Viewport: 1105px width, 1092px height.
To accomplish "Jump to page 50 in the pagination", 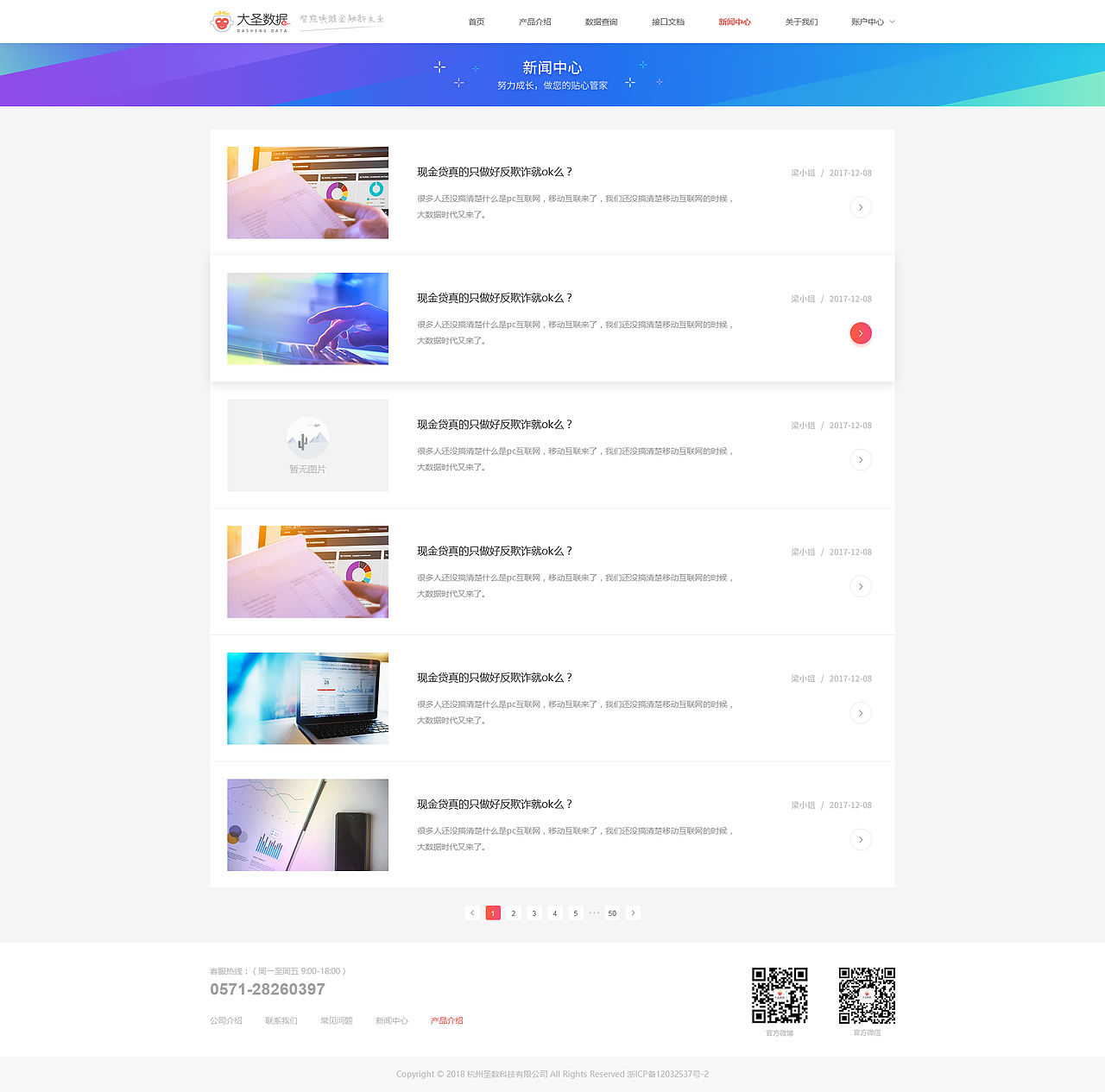I will tap(612, 912).
